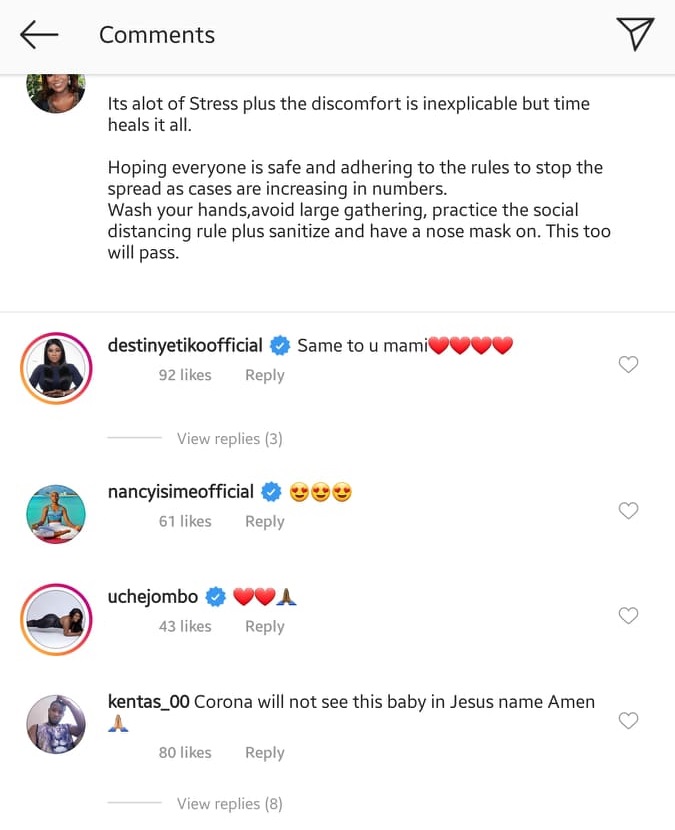Image resolution: width=675 pixels, height=830 pixels.
Task: Open destinyetikoofficial's profile picture
Action: 56,368
